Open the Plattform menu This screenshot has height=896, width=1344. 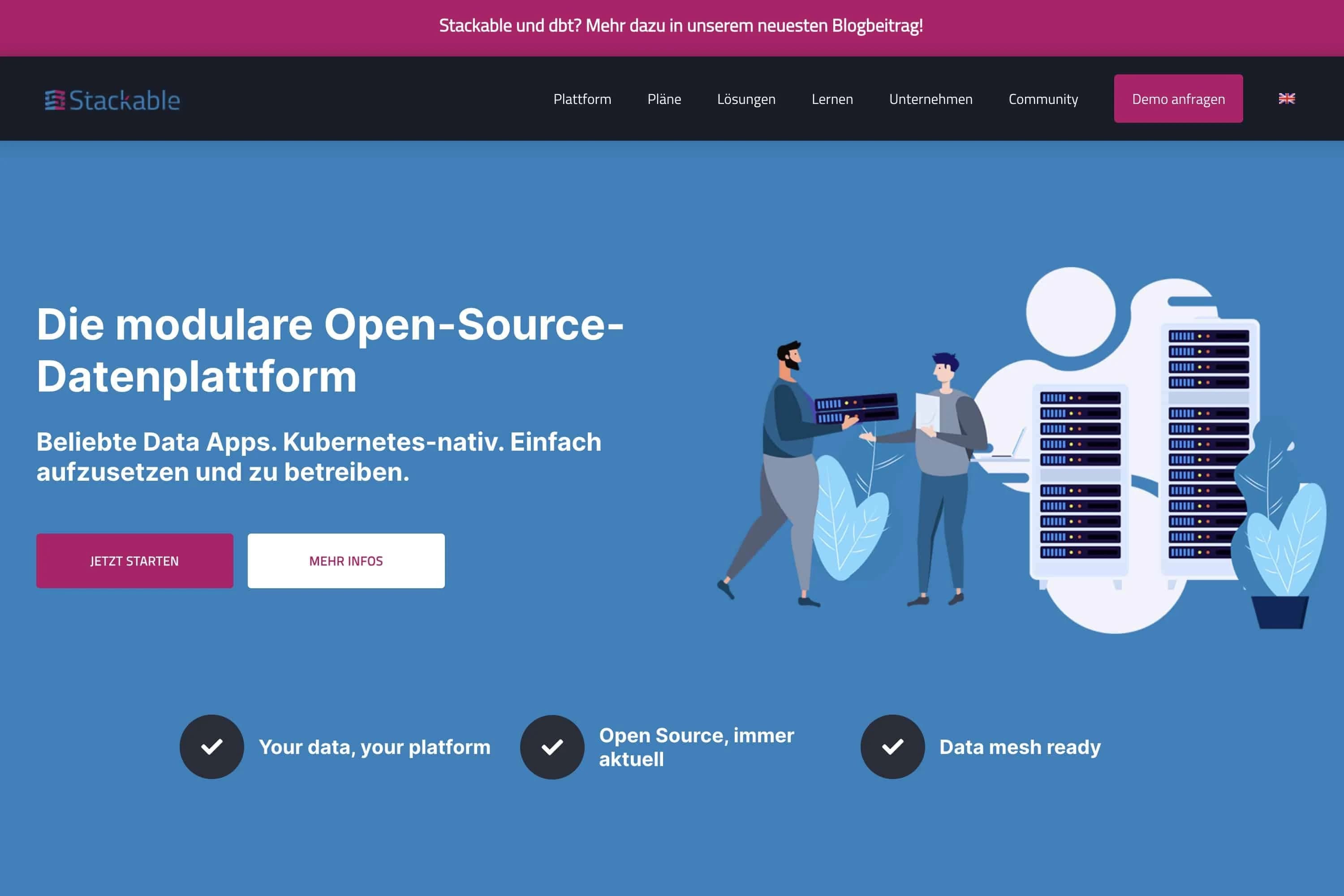(582, 99)
